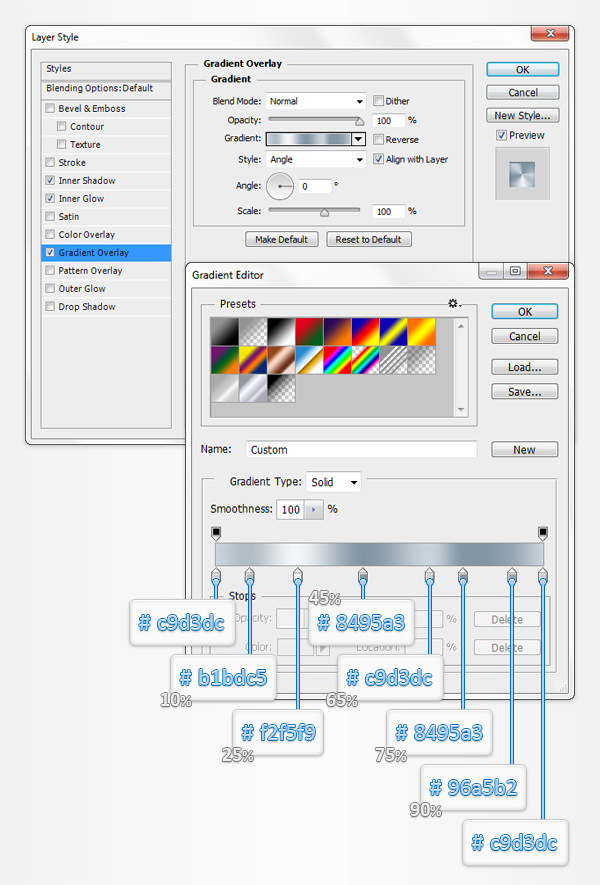Enable the Dither checkbox
This screenshot has width=600, height=885.
tap(379, 101)
